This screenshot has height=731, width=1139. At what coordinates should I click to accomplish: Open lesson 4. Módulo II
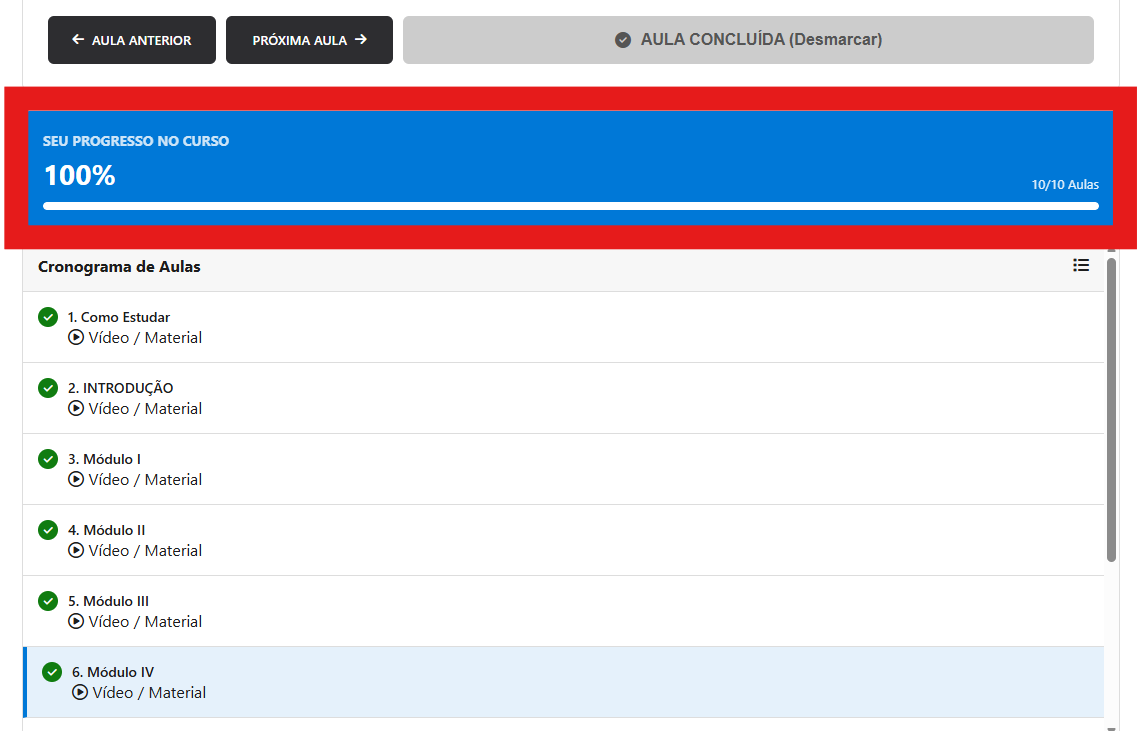pos(564,541)
